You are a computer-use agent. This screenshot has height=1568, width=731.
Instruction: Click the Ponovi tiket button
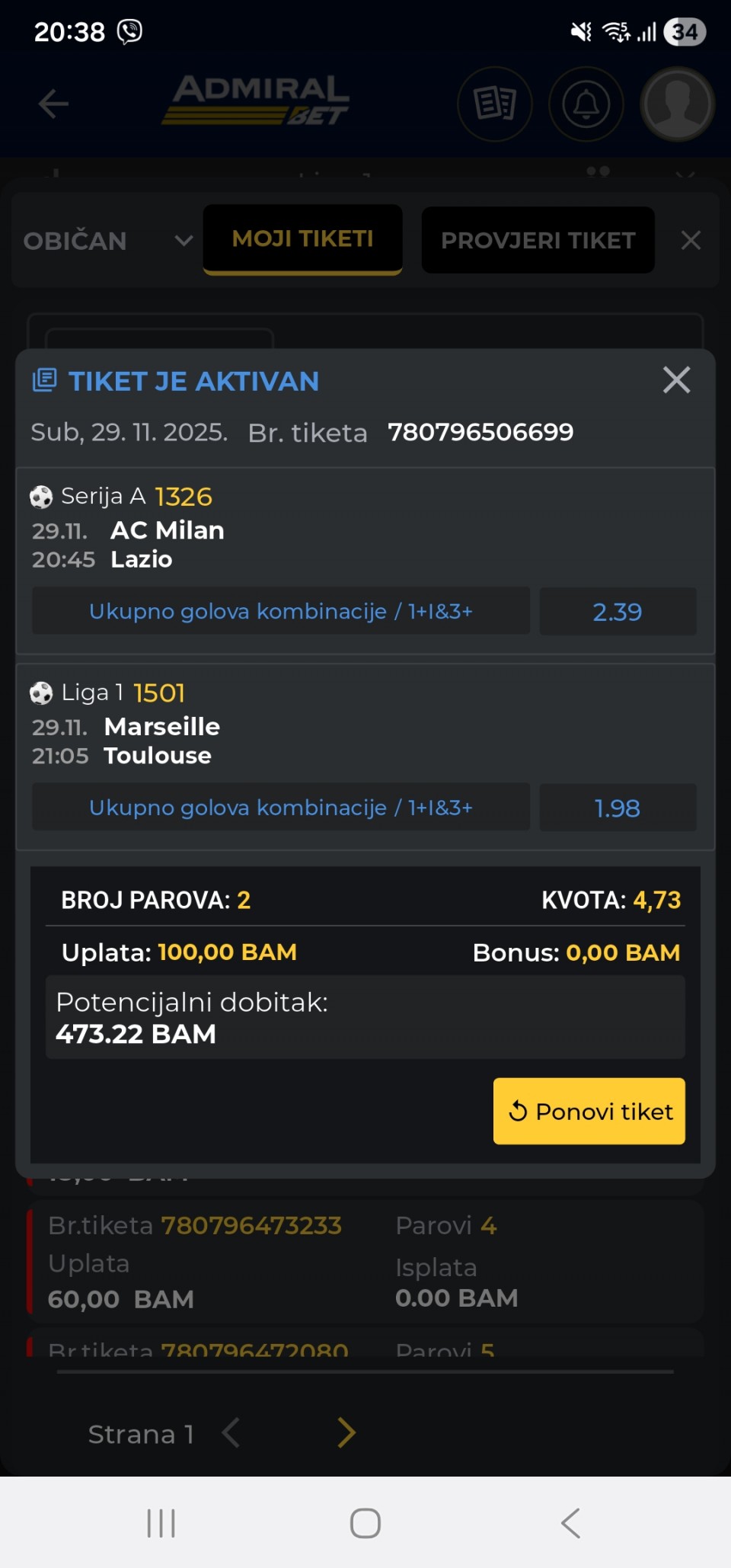589,1111
